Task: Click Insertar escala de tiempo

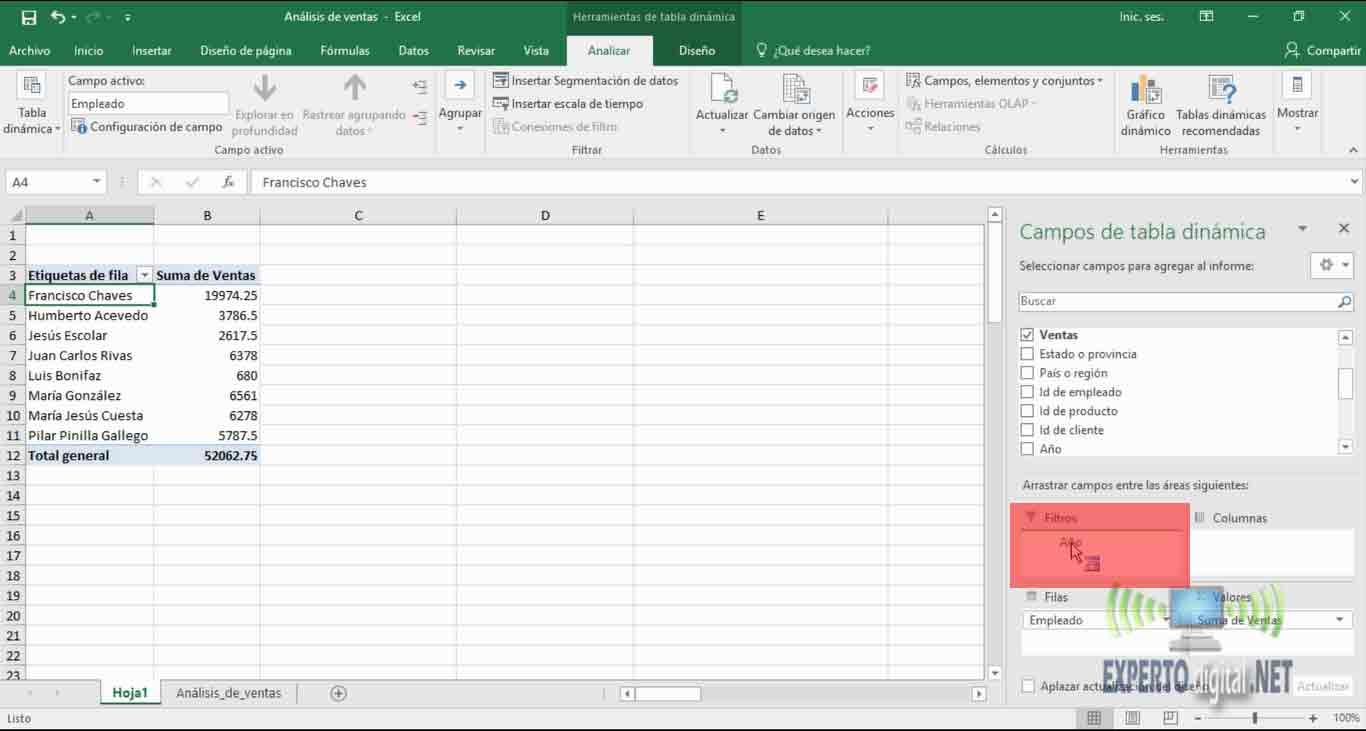Action: click(567, 104)
